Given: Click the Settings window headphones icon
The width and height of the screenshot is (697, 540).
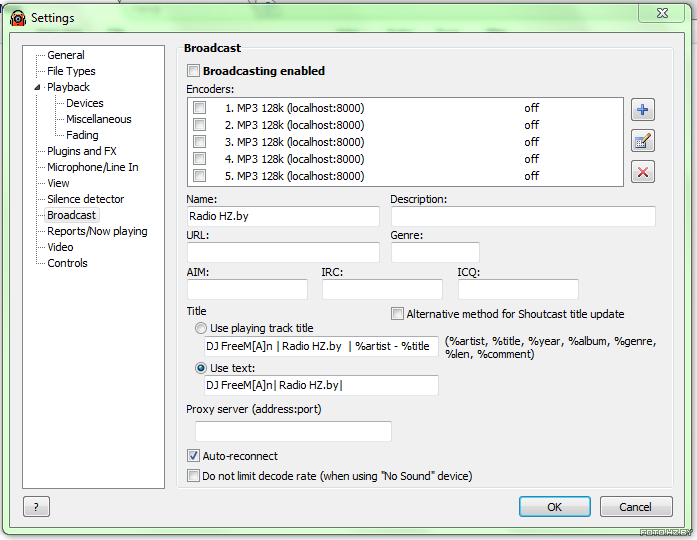Looking at the screenshot, I should [17, 17].
